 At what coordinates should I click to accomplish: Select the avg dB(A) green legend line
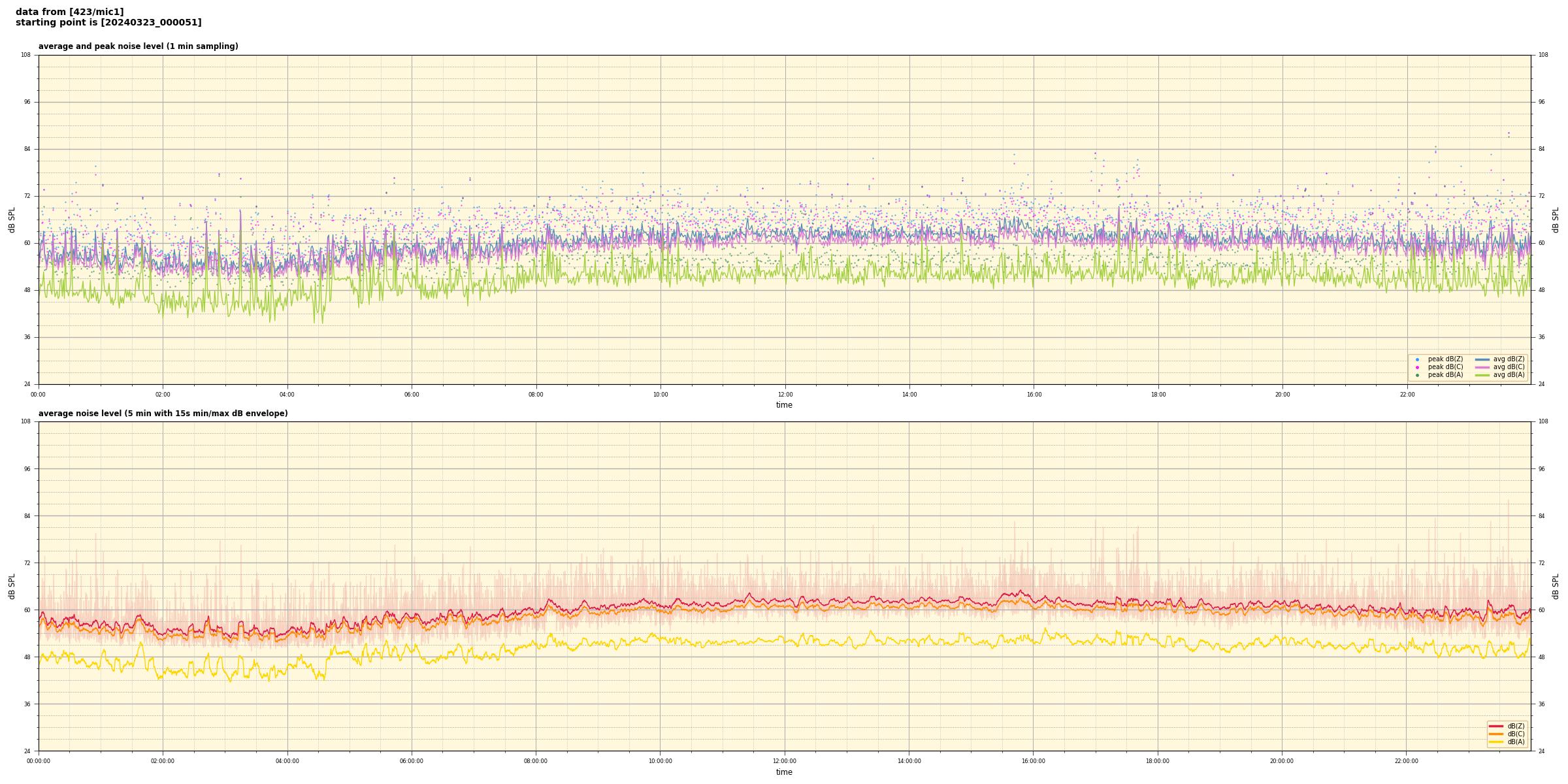pyautogui.click(x=1482, y=375)
